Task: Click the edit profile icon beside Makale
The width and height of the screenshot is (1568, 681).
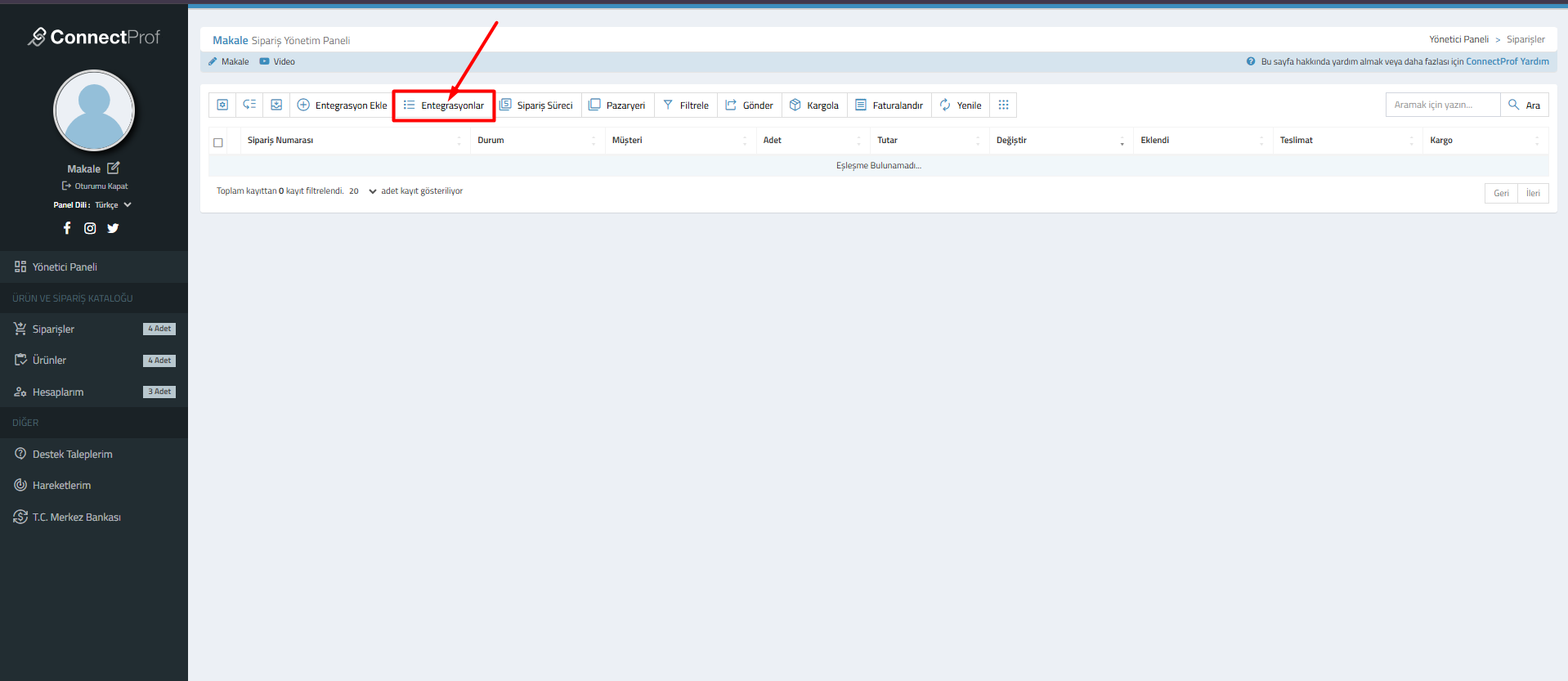Action: [114, 168]
